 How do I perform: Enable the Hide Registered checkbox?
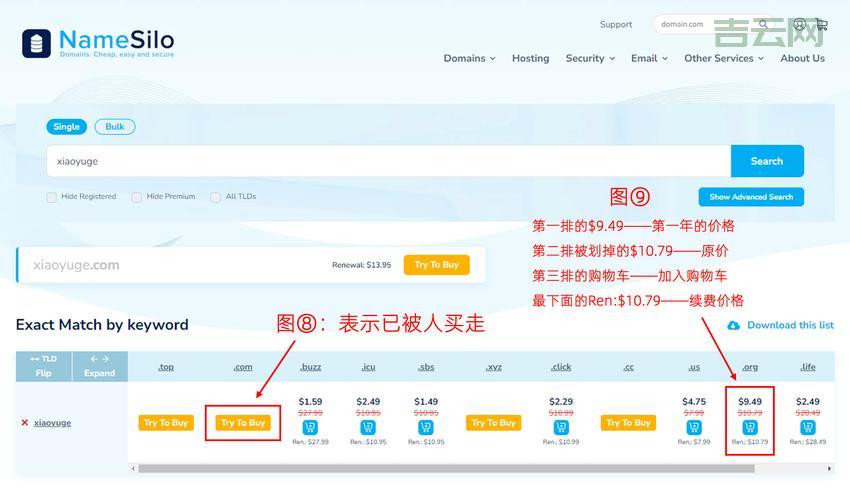[x=51, y=197]
